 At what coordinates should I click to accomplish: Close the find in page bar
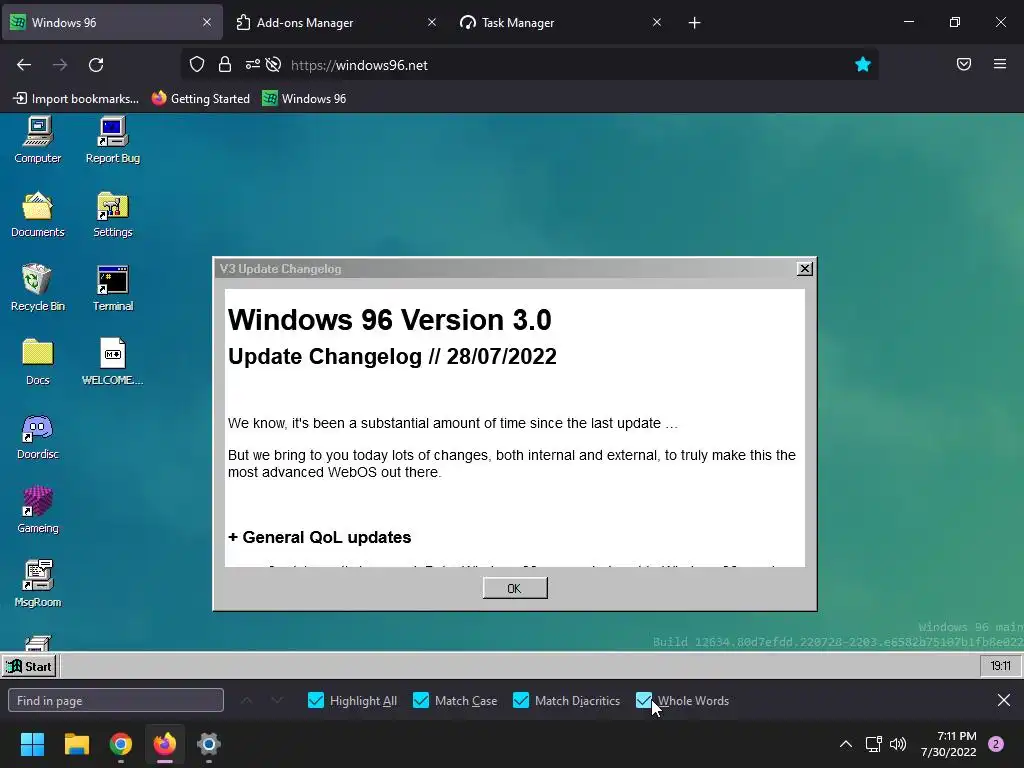[x=1004, y=700]
